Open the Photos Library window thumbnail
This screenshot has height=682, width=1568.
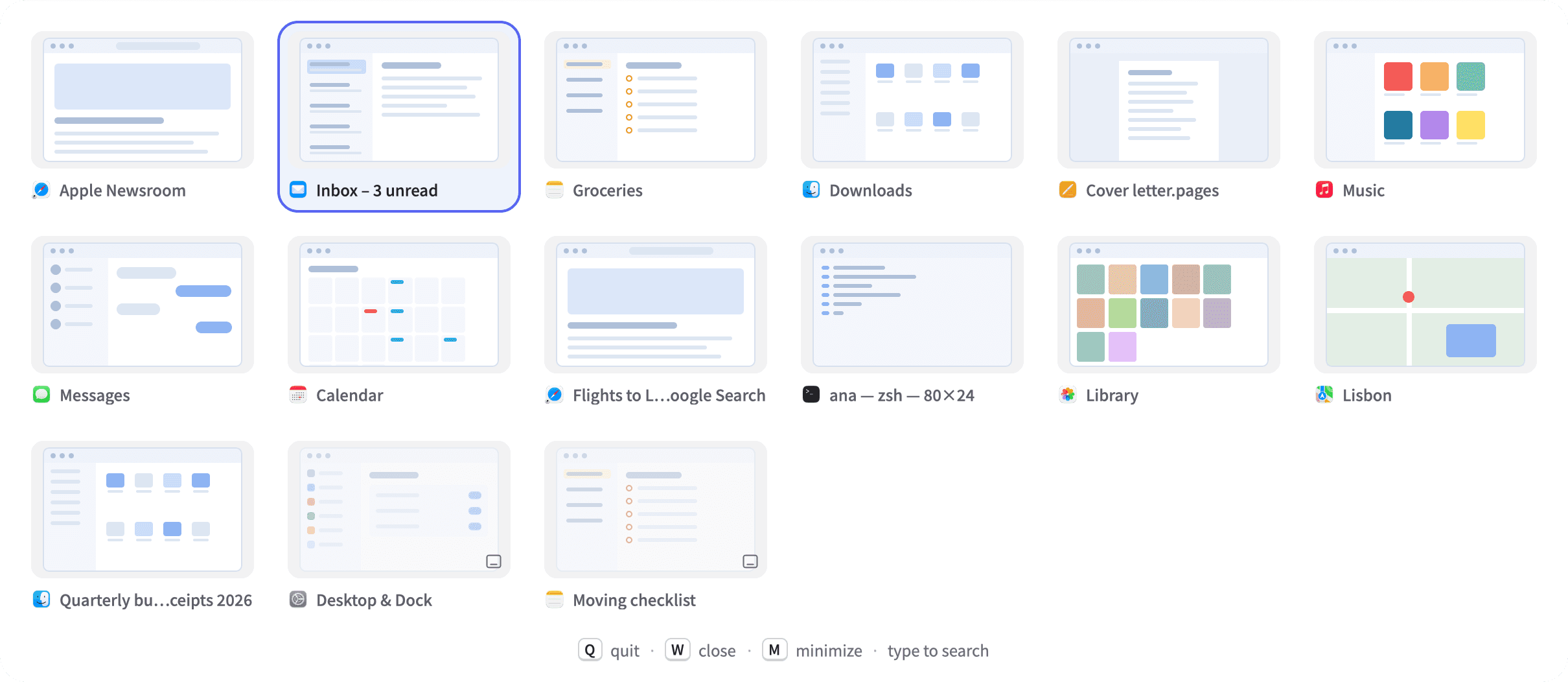point(1169,305)
